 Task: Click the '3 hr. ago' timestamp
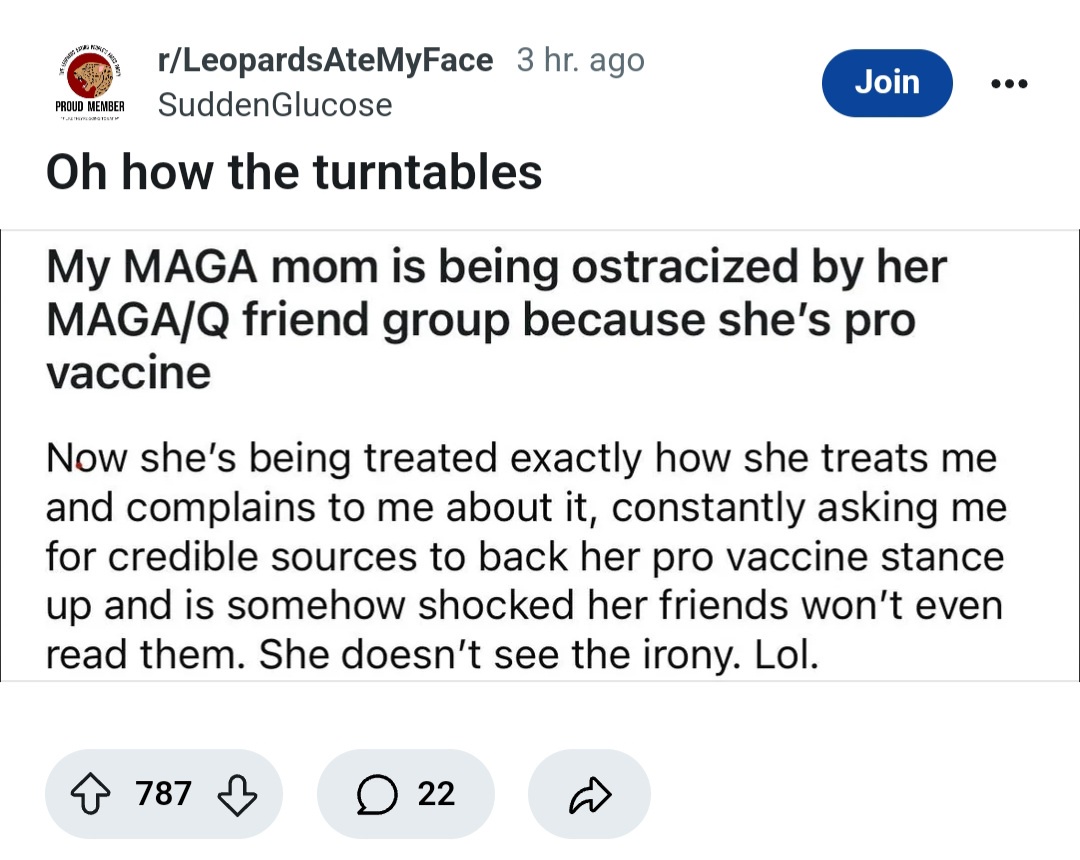coord(581,60)
